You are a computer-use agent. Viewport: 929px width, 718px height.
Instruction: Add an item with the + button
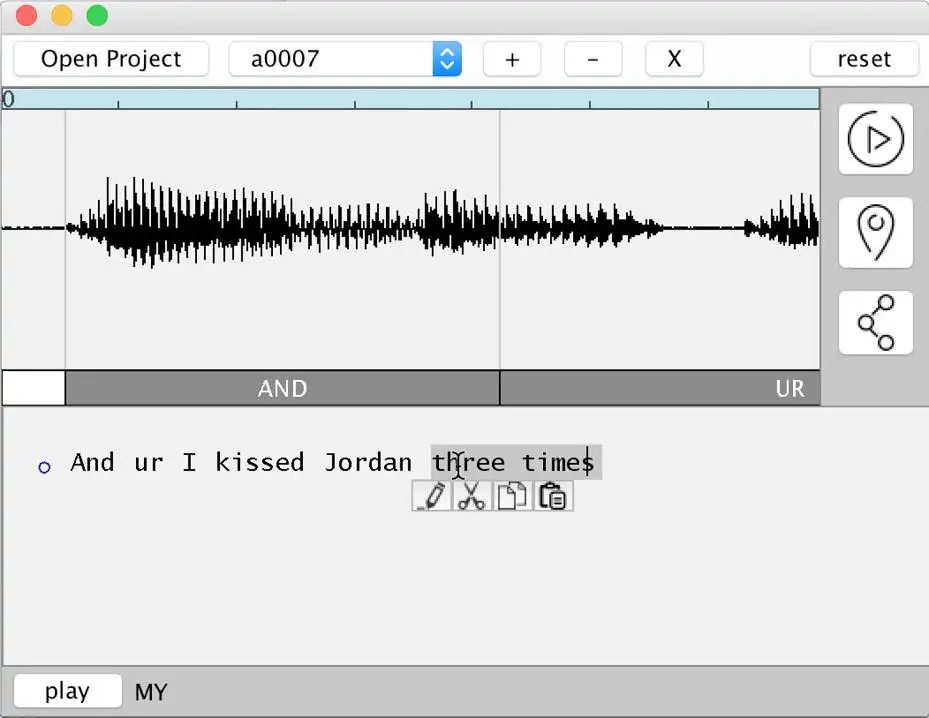pyautogui.click(x=511, y=59)
